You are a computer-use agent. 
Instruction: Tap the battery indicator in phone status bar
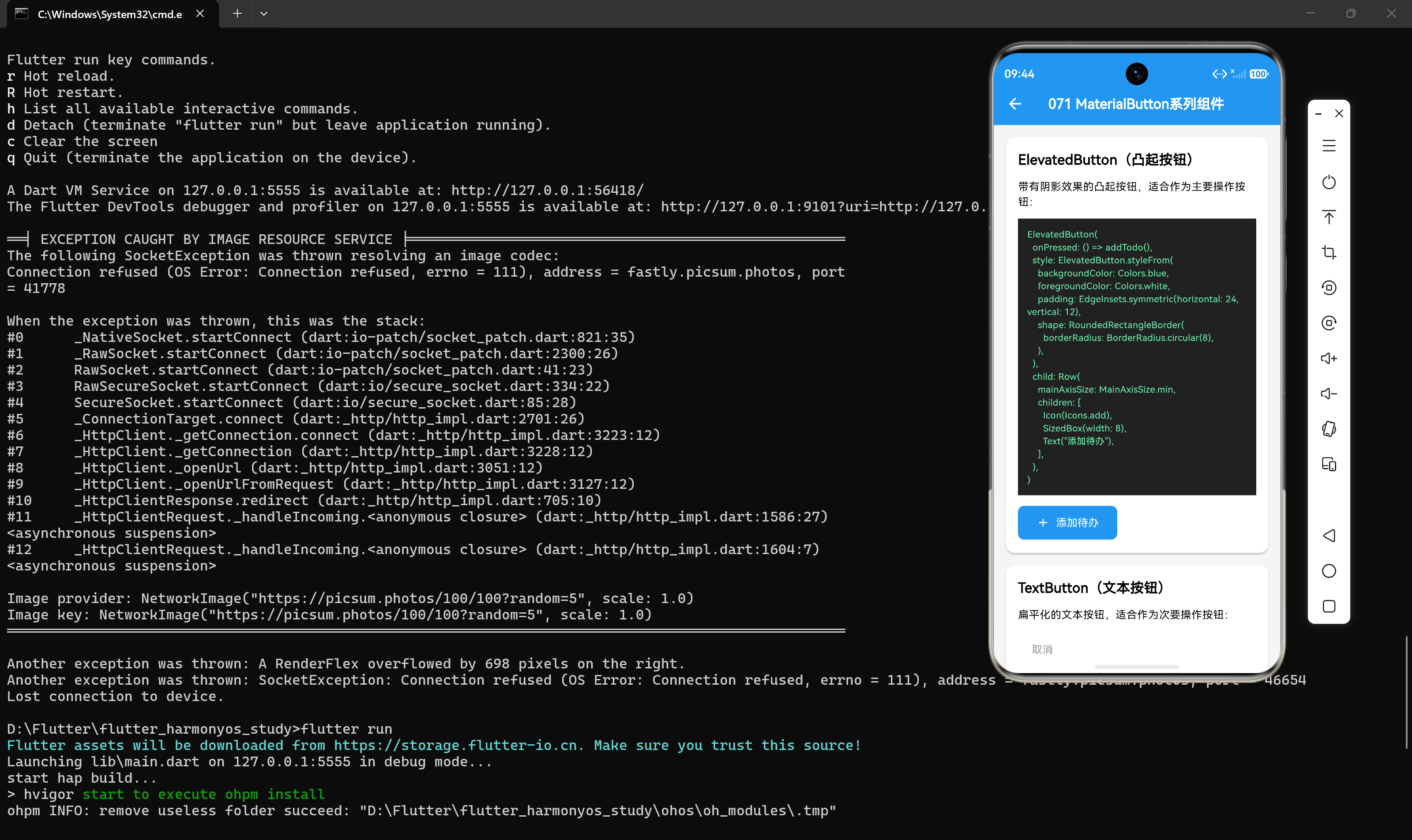tap(1258, 74)
